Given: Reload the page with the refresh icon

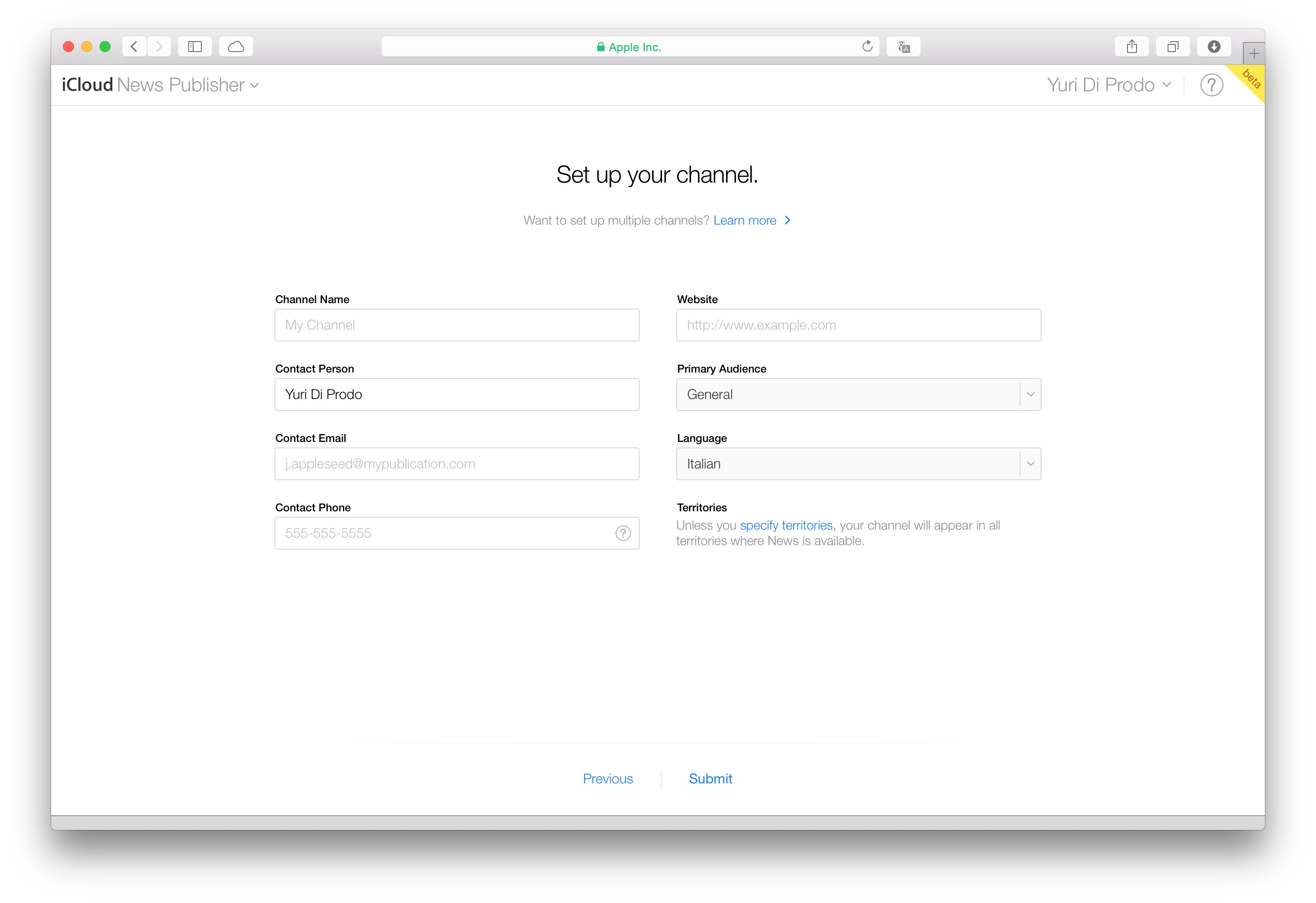Looking at the screenshot, I should point(867,47).
